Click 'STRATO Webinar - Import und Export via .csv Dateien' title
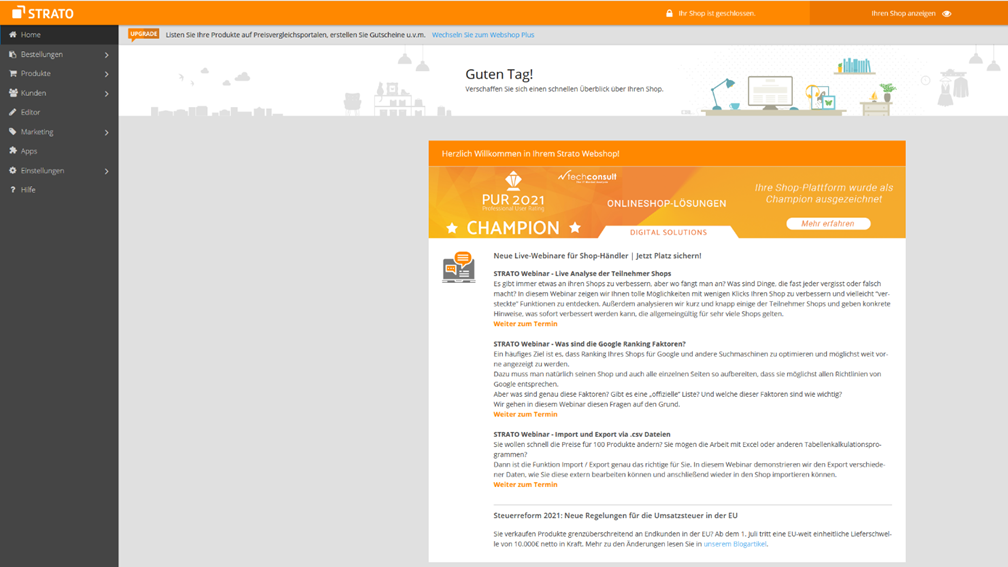1008x567 pixels. [582, 435]
